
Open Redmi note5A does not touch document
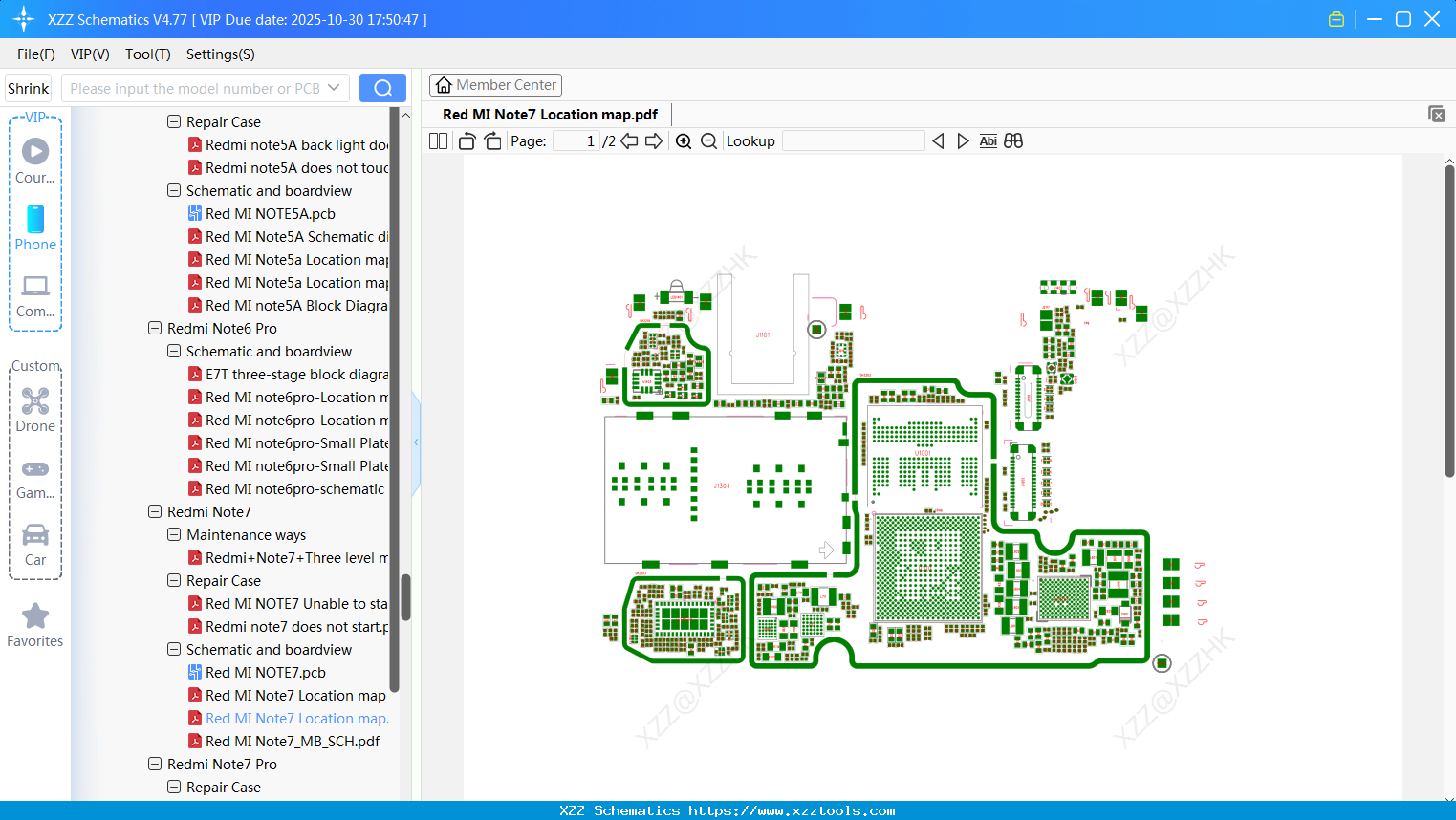pos(296,167)
